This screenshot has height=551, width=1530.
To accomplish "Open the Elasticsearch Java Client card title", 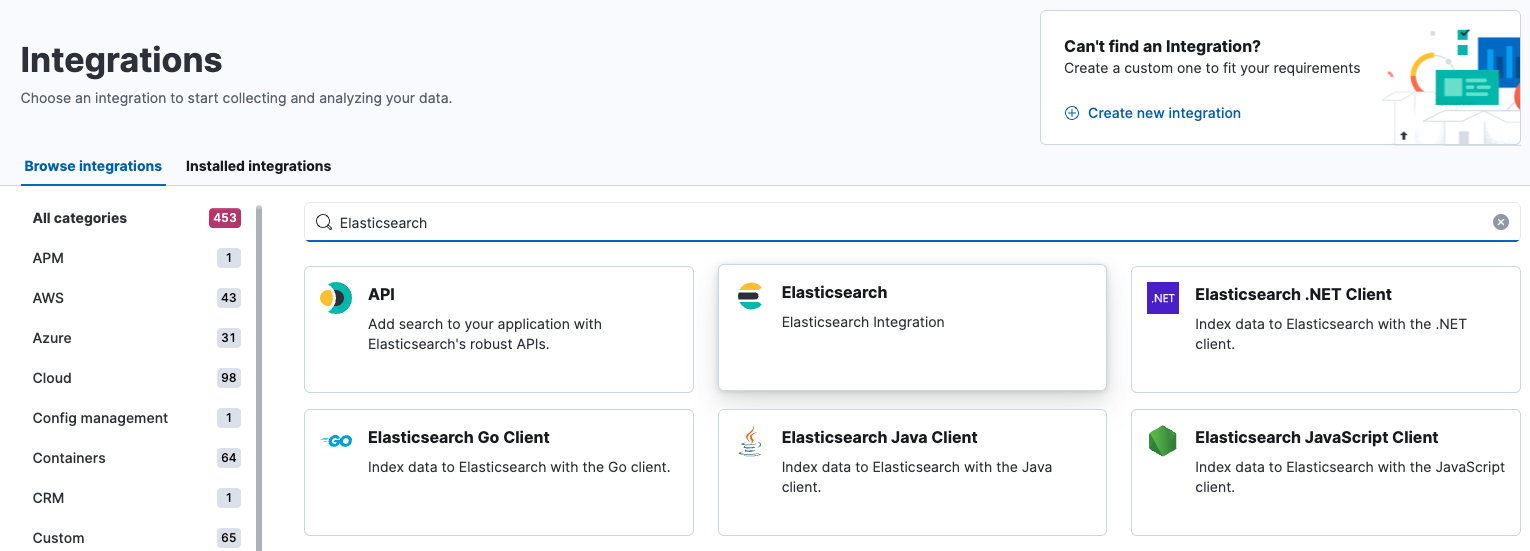I will pyautogui.click(x=880, y=437).
